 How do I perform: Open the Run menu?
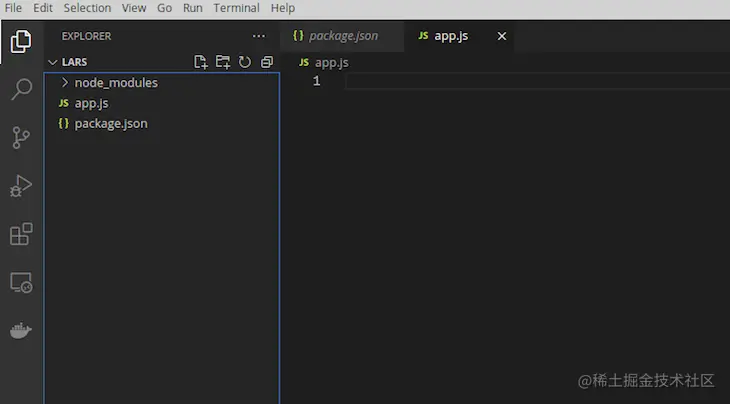pyautogui.click(x=193, y=8)
